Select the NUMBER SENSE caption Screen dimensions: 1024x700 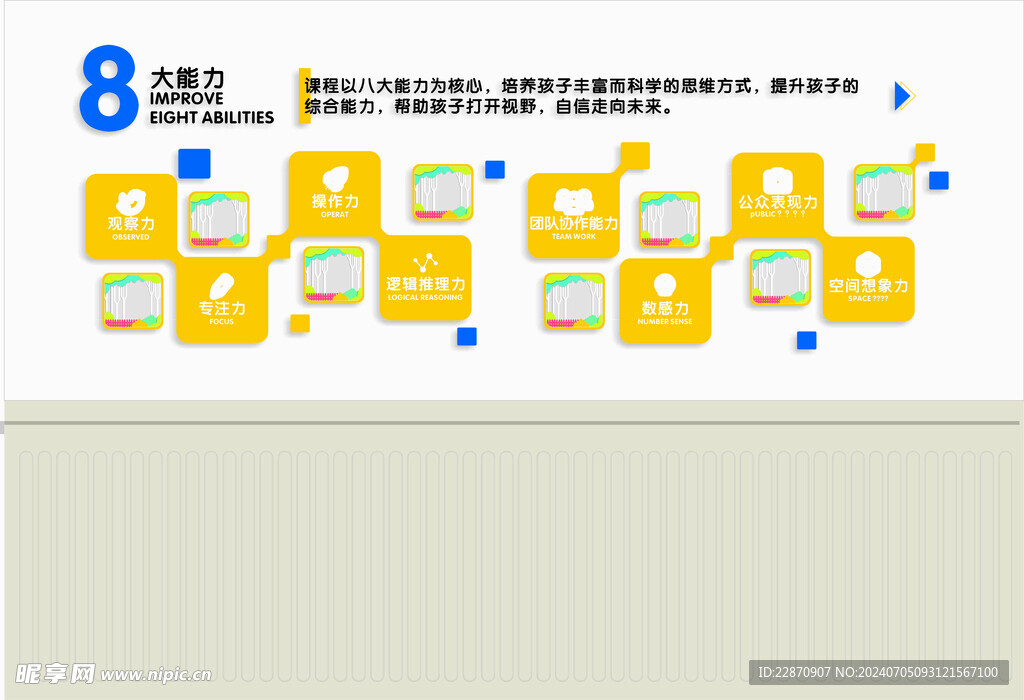coord(664,322)
